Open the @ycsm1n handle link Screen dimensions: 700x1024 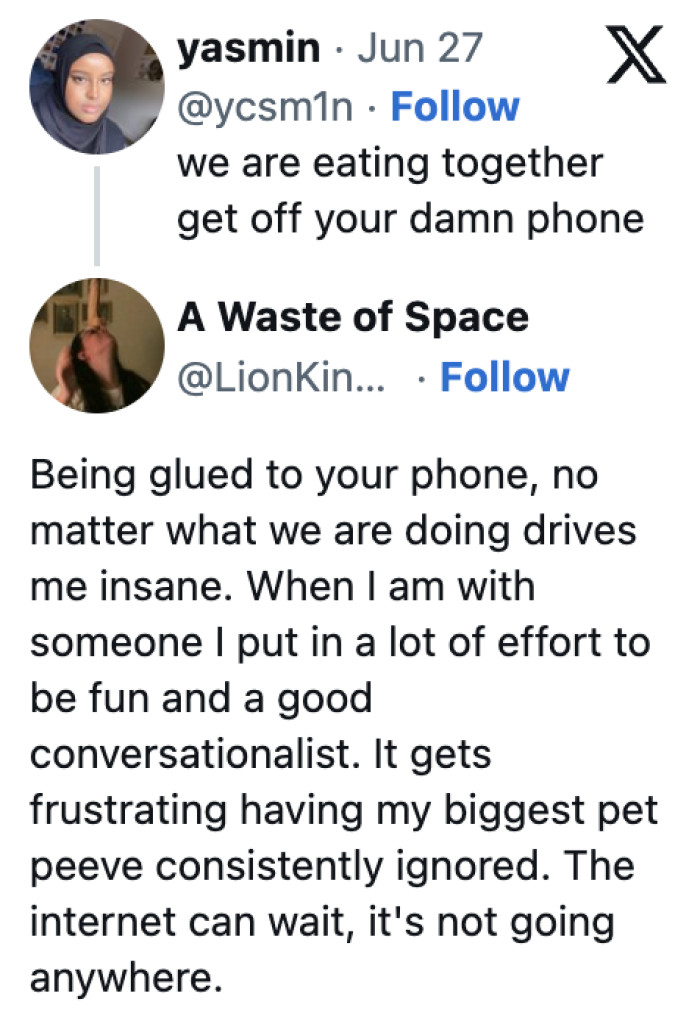[x=265, y=106]
